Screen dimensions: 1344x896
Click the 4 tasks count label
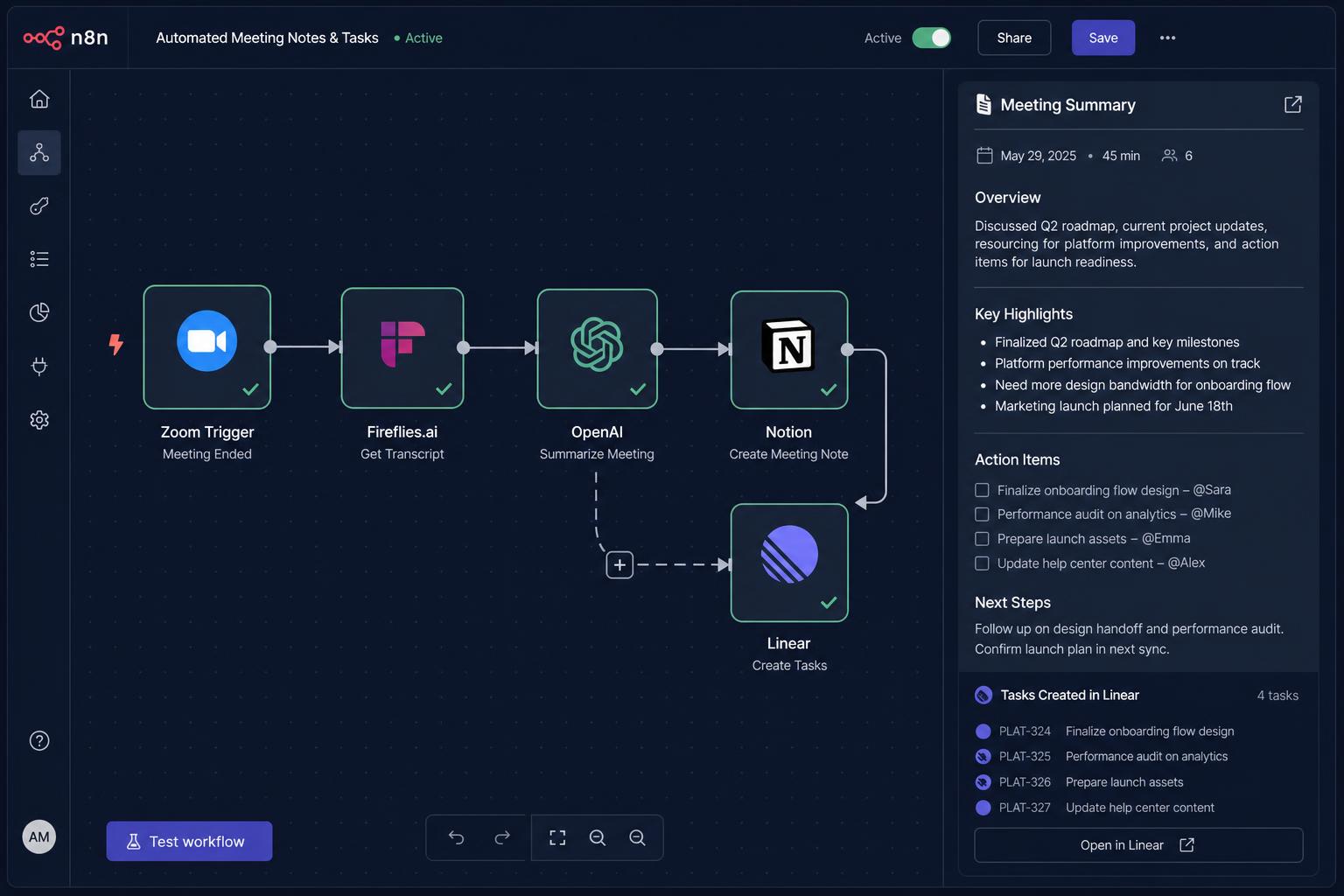point(1277,696)
